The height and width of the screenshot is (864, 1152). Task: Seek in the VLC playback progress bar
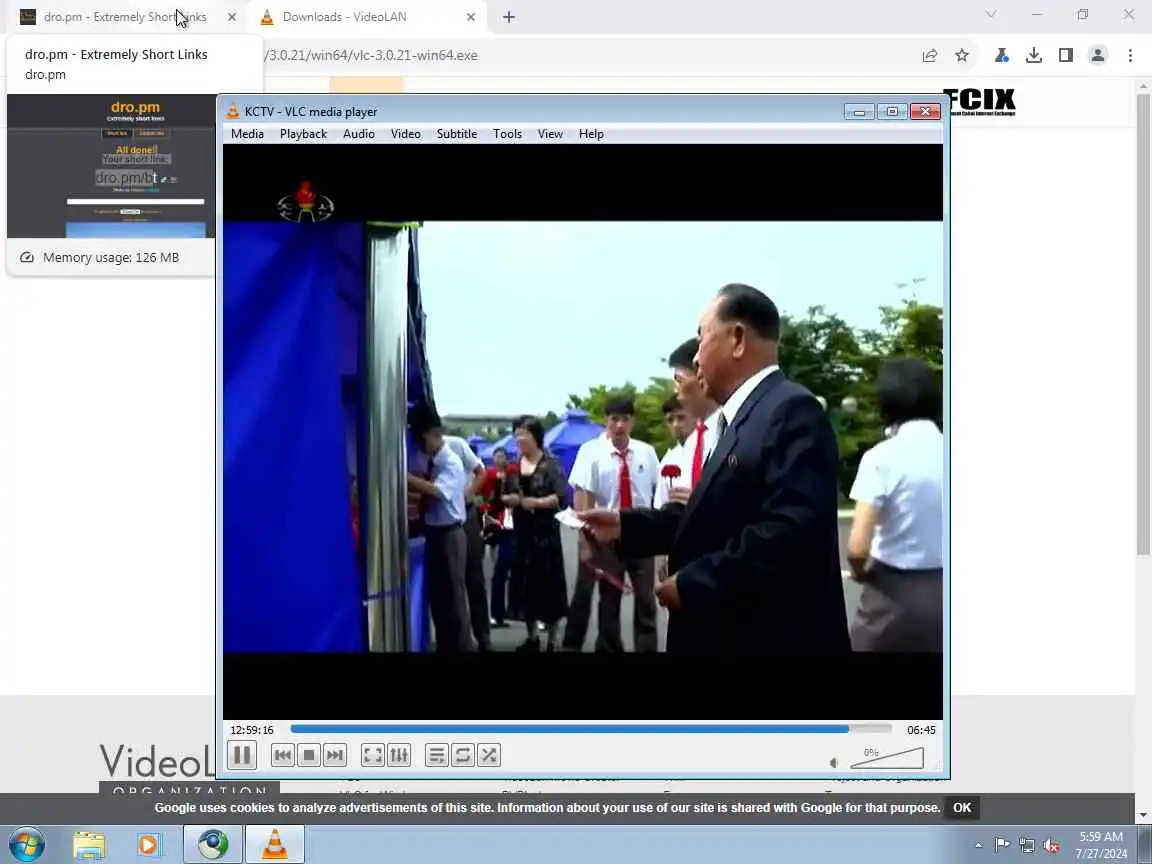point(591,729)
